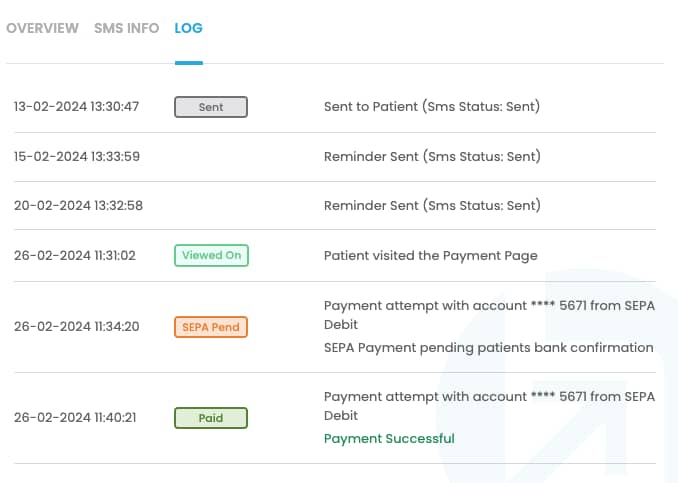Image resolution: width=678 pixels, height=483 pixels.
Task: Click the 15-02-2024 'Reminder Sent' log message
Action: [432, 157]
